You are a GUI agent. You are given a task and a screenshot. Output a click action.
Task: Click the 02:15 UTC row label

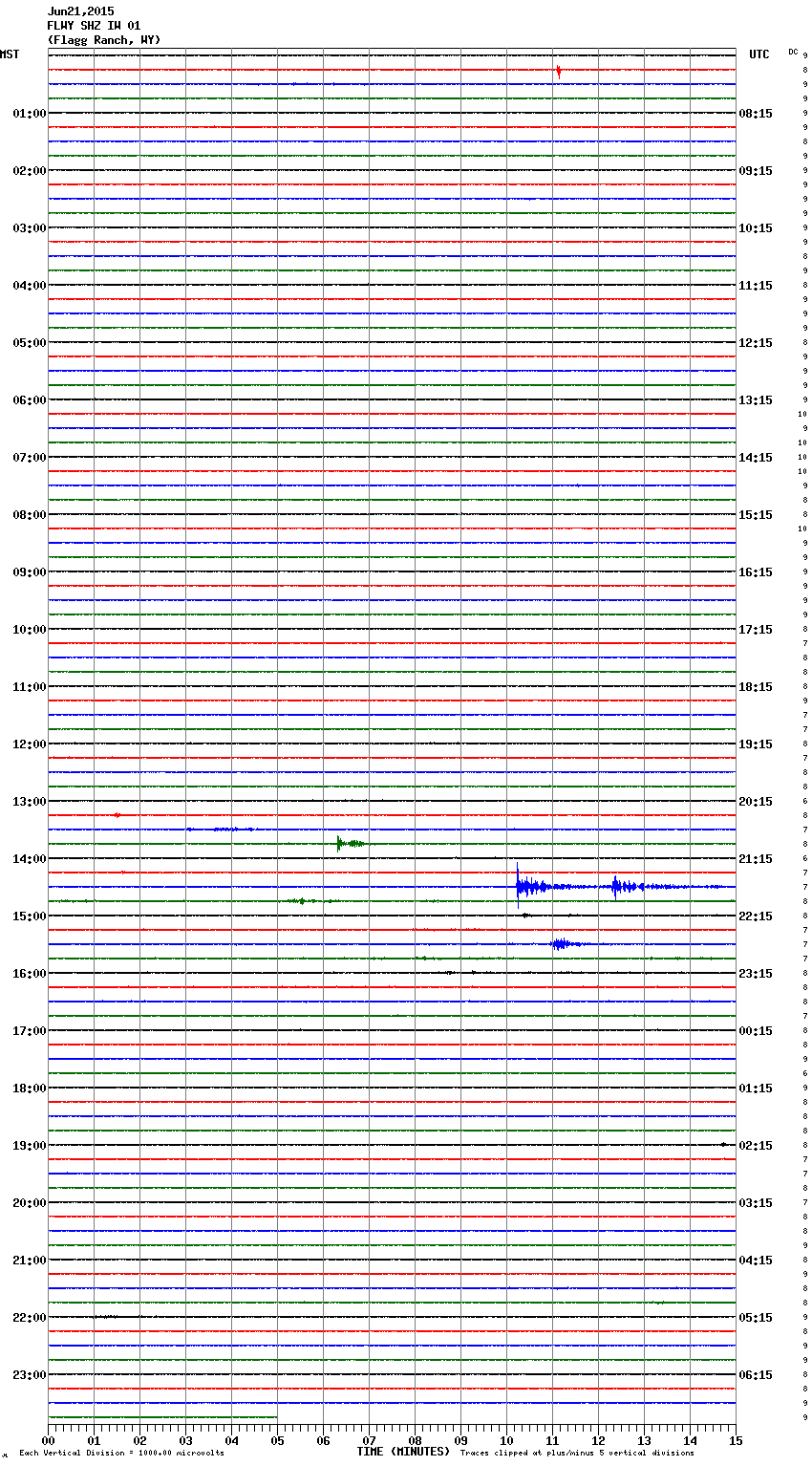coord(756,1146)
